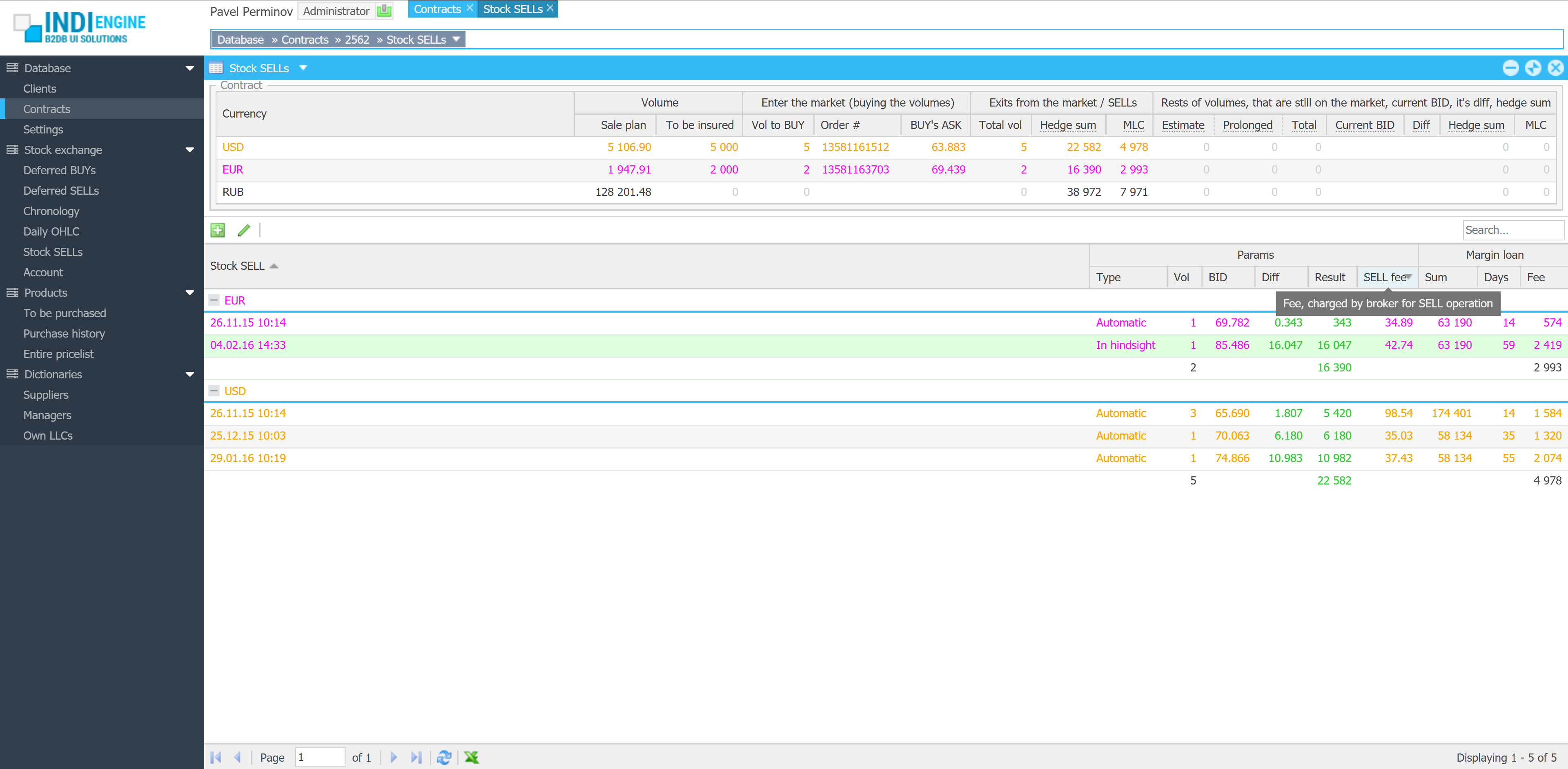Jump to last page icon
Viewport: 1568px width, 769px height.
click(x=416, y=757)
